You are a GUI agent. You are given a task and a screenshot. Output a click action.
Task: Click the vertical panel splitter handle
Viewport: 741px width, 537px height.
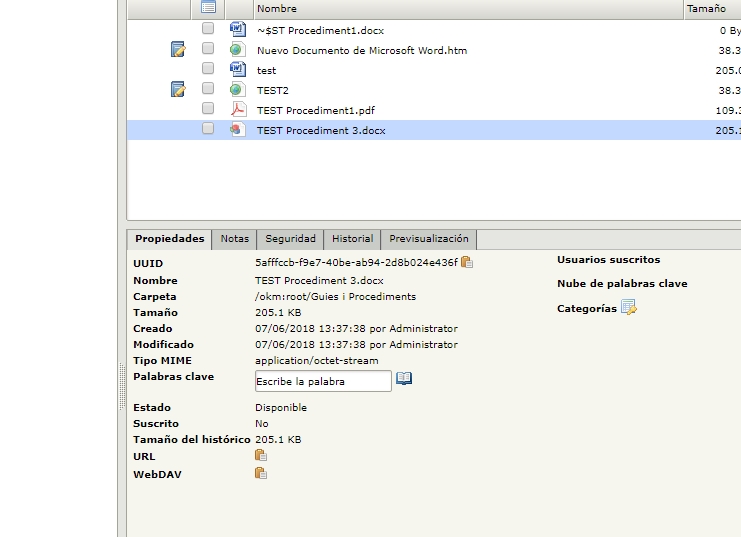122,387
